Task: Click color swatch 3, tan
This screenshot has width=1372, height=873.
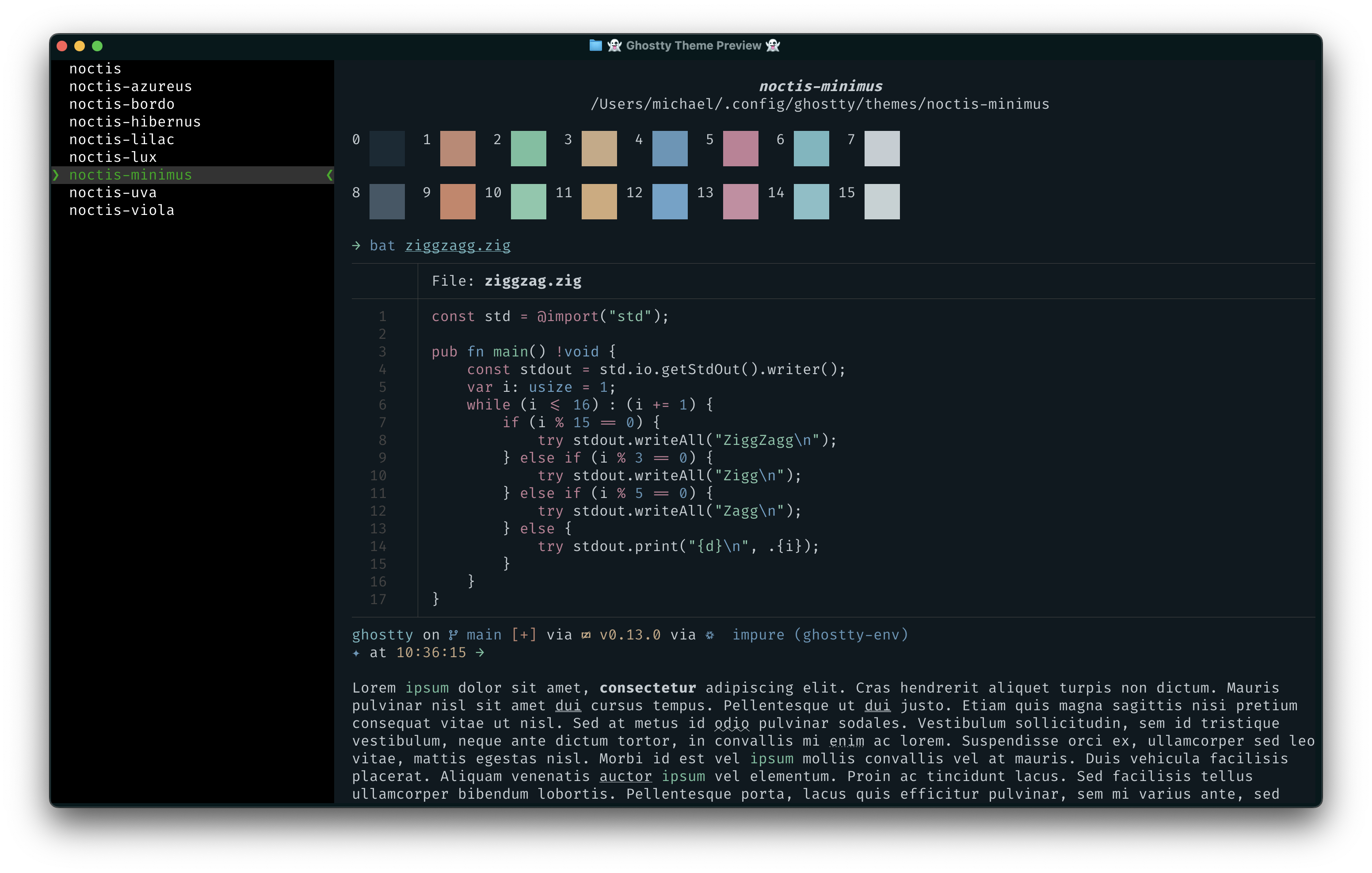Action: click(x=599, y=148)
